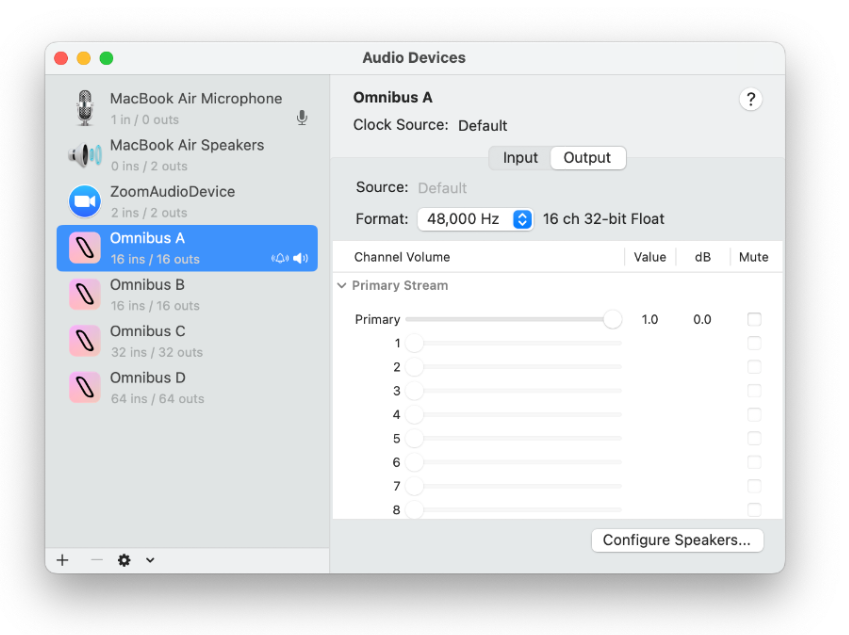Click the channel 8 volume slider knob
The height and width of the screenshot is (635, 849).
coord(414,510)
